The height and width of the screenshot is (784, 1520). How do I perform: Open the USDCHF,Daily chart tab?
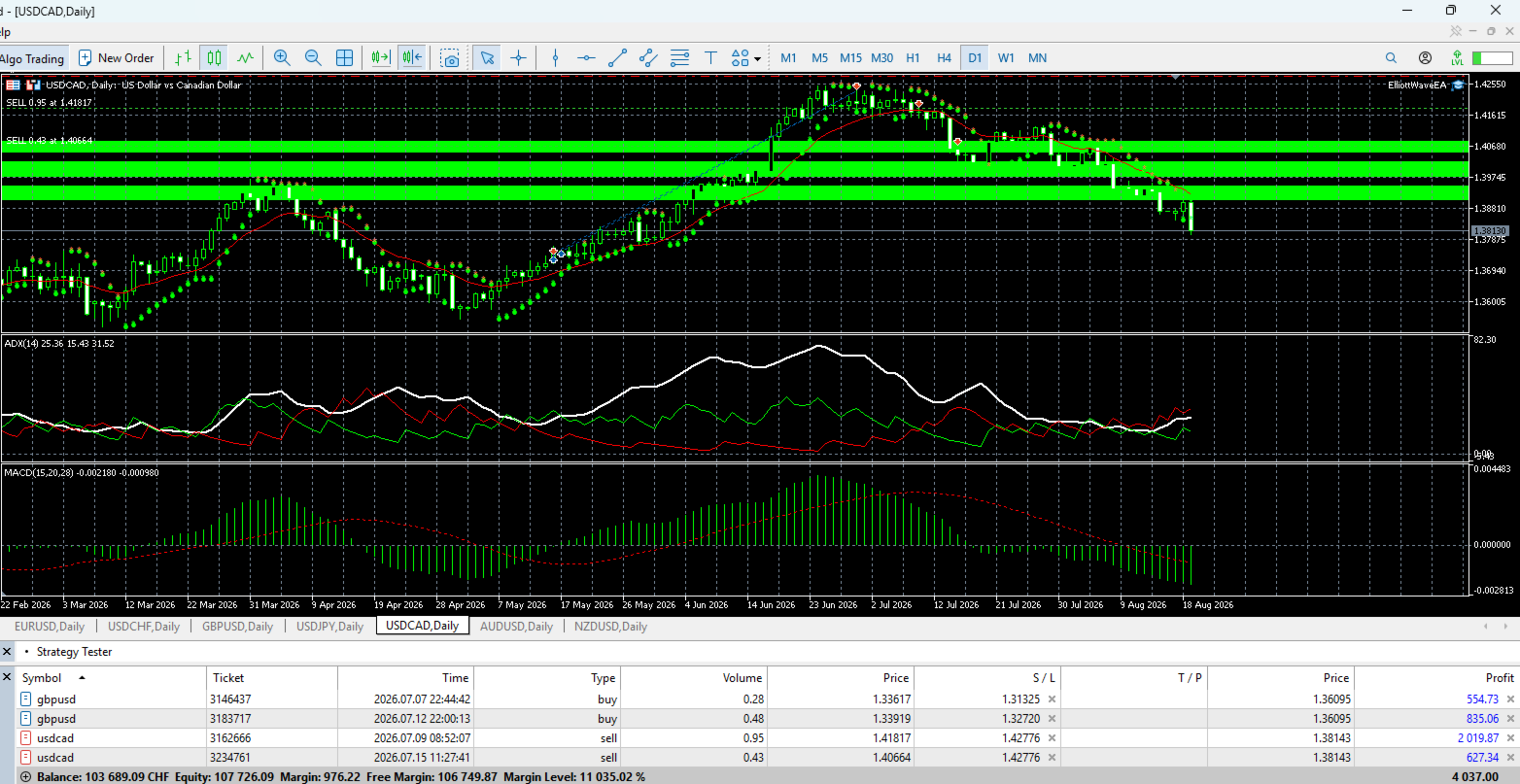[x=144, y=627]
